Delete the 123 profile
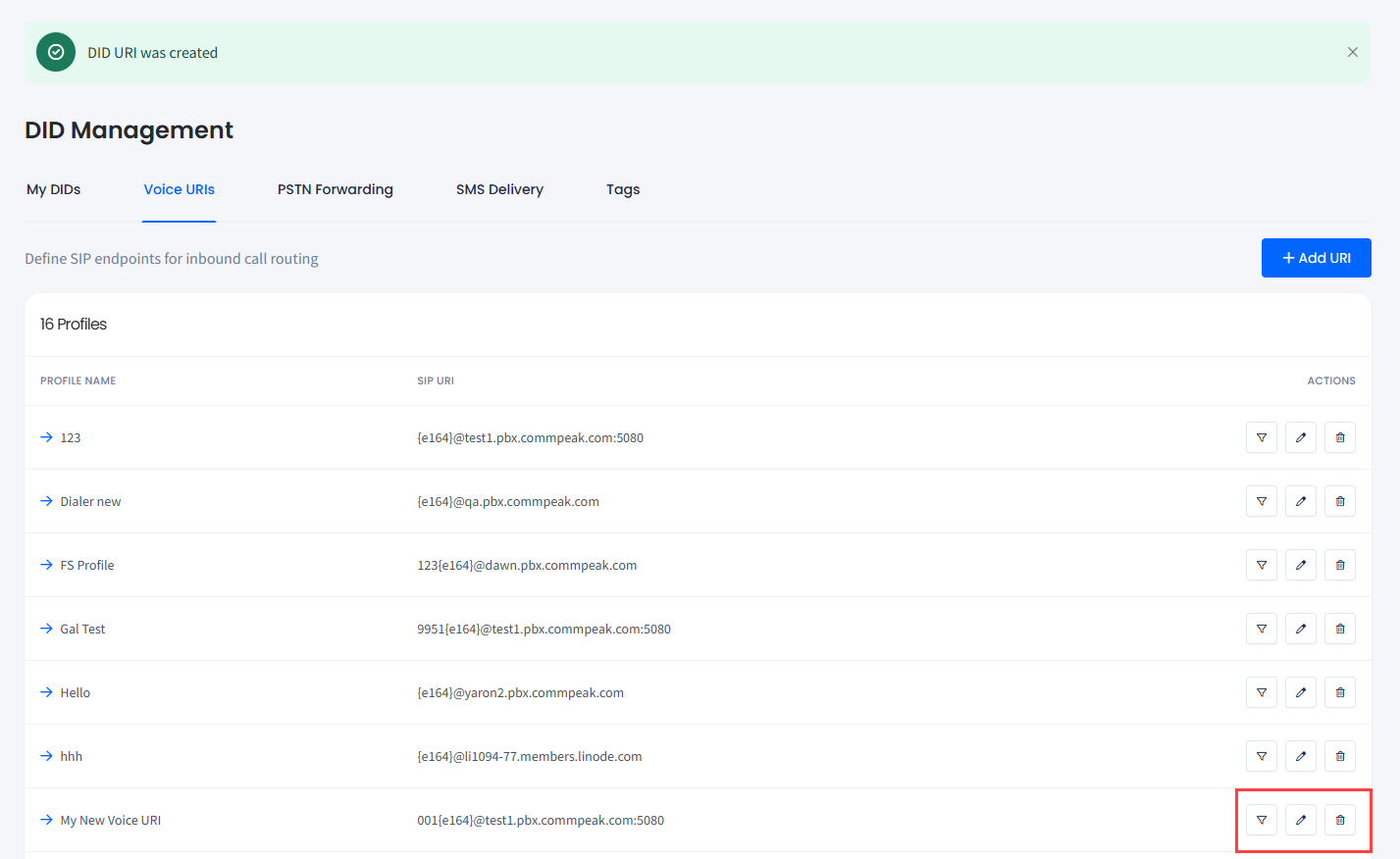The image size is (1400, 859). (x=1340, y=437)
